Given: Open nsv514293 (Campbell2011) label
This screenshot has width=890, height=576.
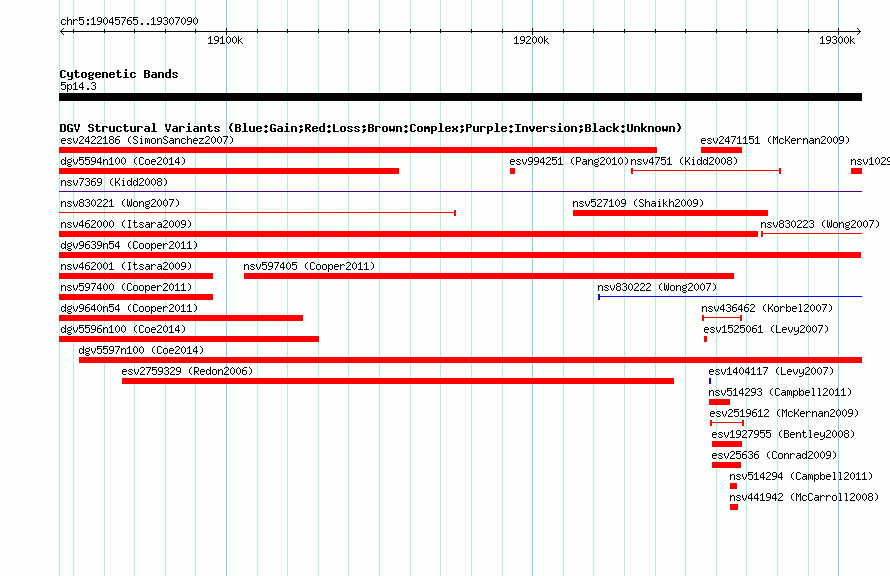Looking at the screenshot, I should [x=780, y=392].
